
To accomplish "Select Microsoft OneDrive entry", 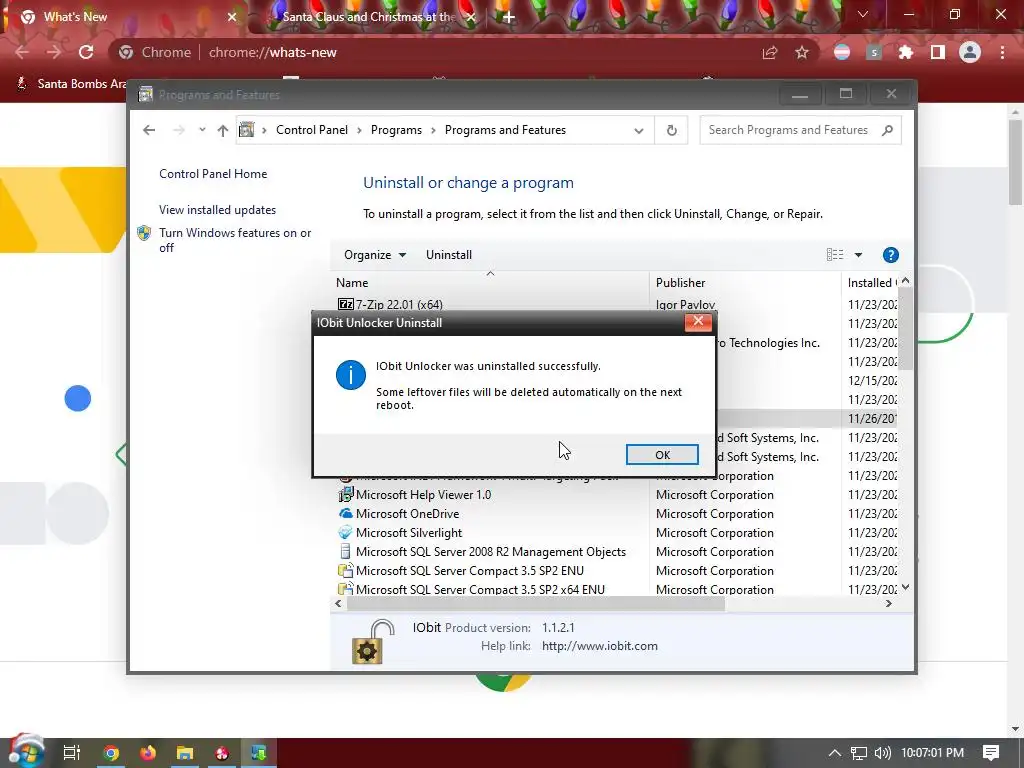I will (407, 513).
